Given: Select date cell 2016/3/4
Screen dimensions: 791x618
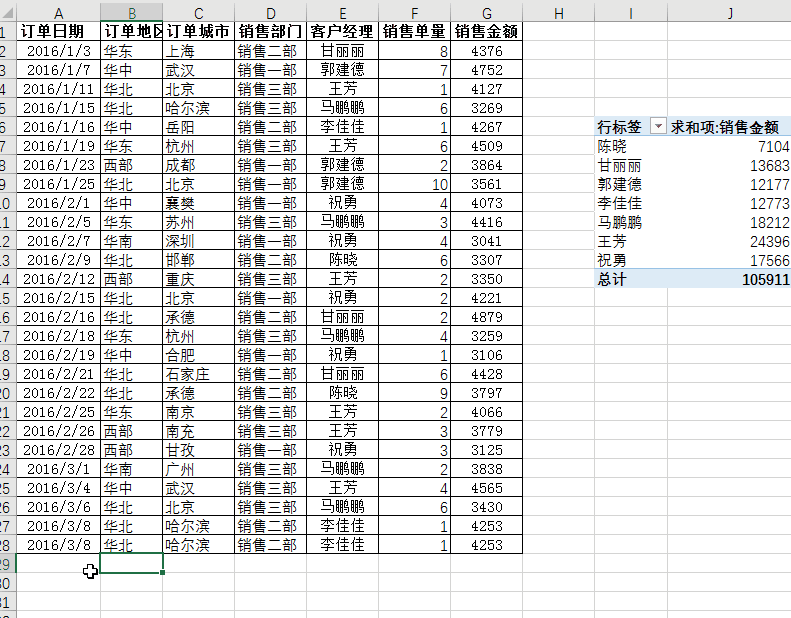Looking at the screenshot, I should click(59, 488).
